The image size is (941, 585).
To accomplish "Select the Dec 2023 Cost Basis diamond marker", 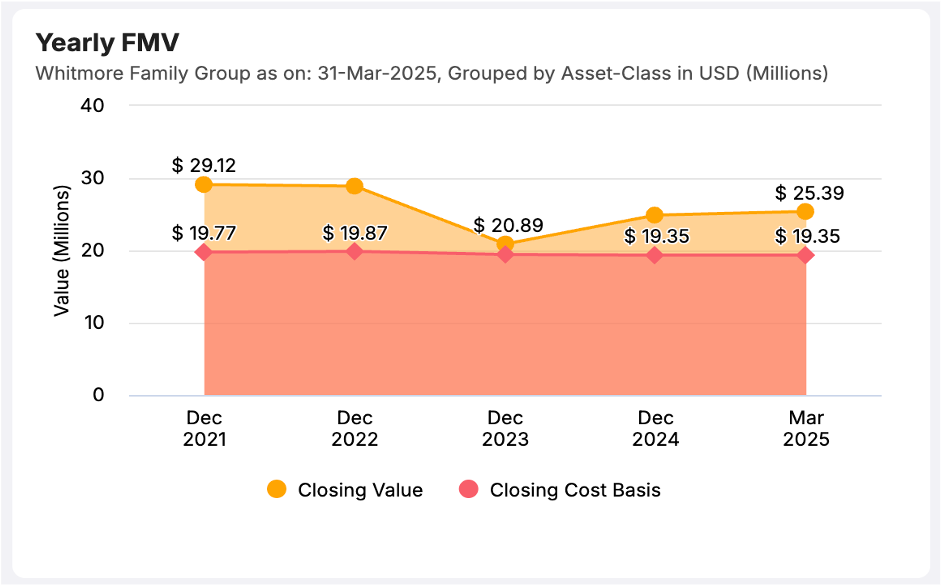I will pyautogui.click(x=505, y=254).
